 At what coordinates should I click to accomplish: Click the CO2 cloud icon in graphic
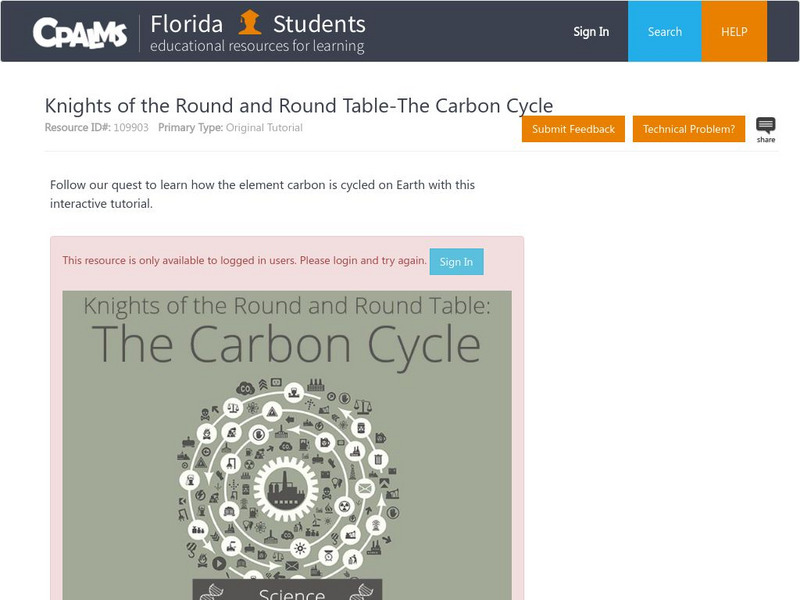[245, 388]
